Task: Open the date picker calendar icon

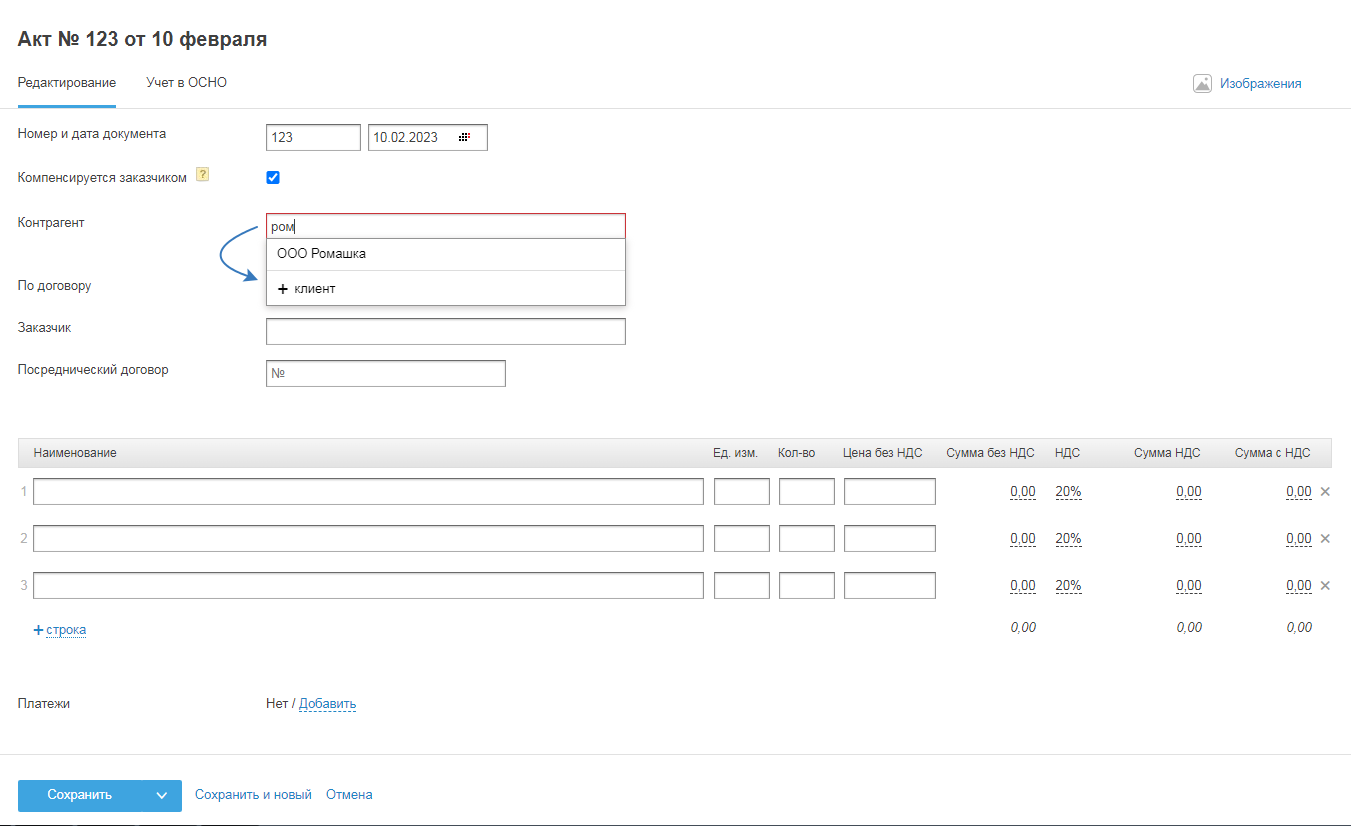Action: click(x=465, y=137)
